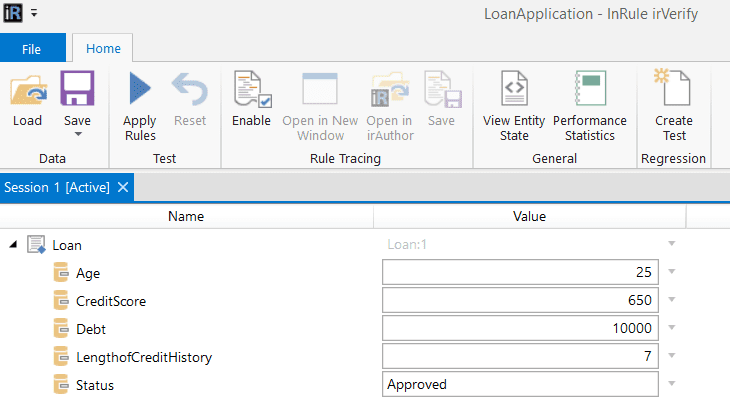Open the File menu tab
The image size is (730, 400).
point(33,48)
